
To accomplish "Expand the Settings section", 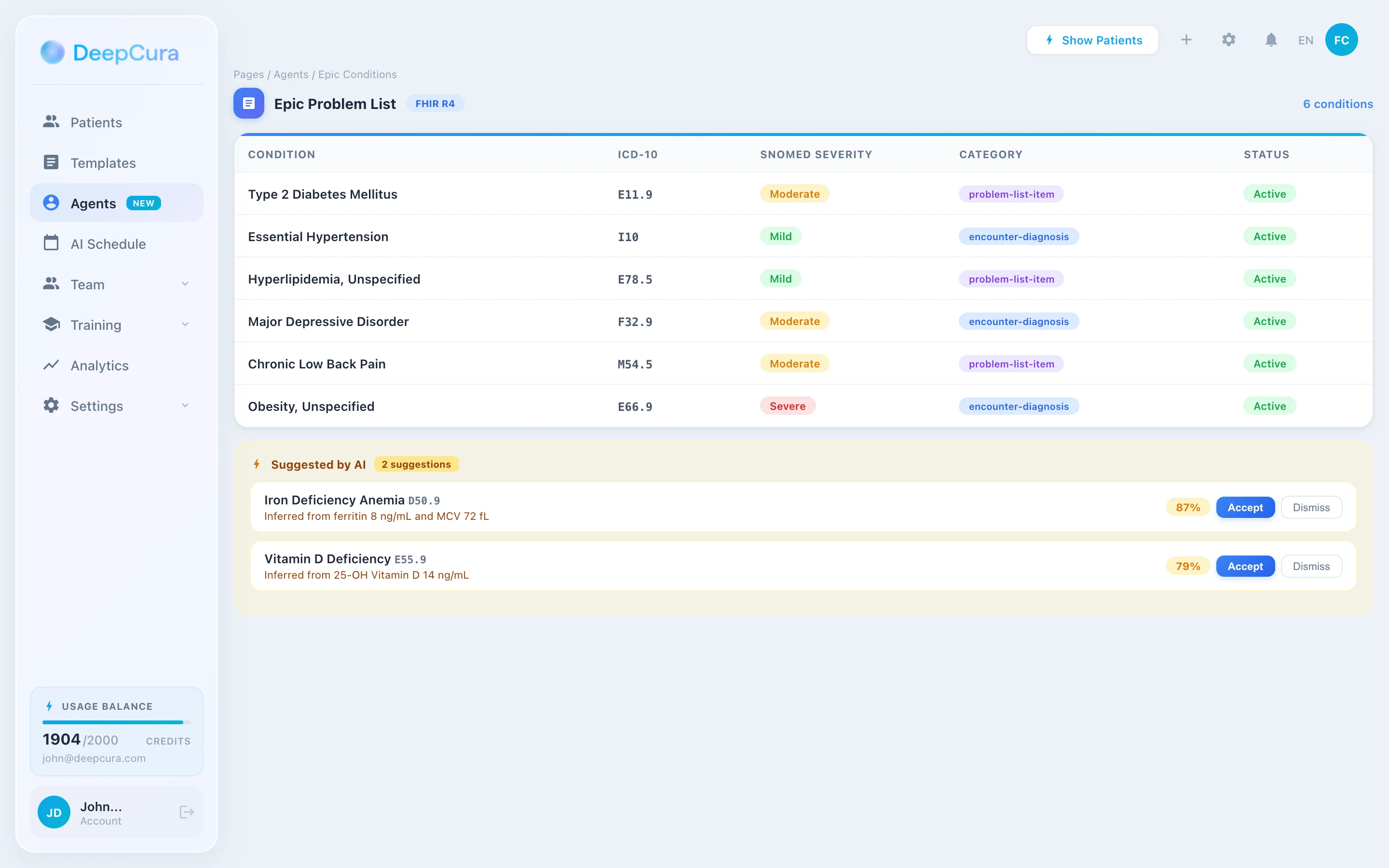I will 185,405.
